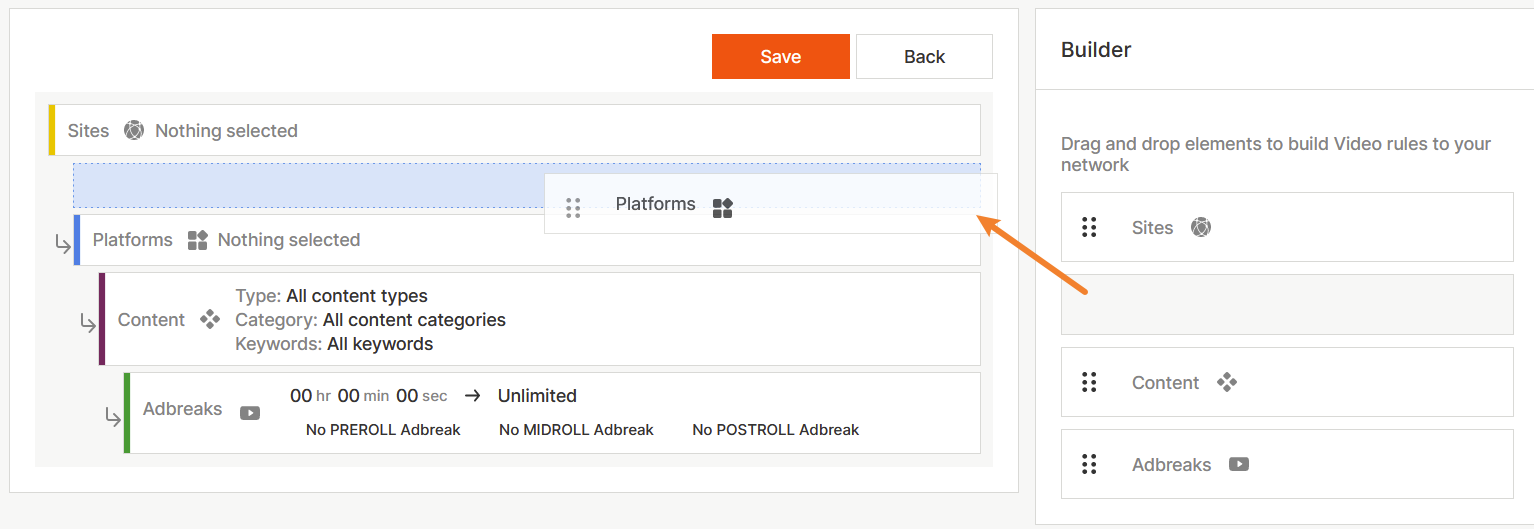Click the Content drag handle in the Builder panel
The width and height of the screenshot is (1534, 529).
[1090, 382]
